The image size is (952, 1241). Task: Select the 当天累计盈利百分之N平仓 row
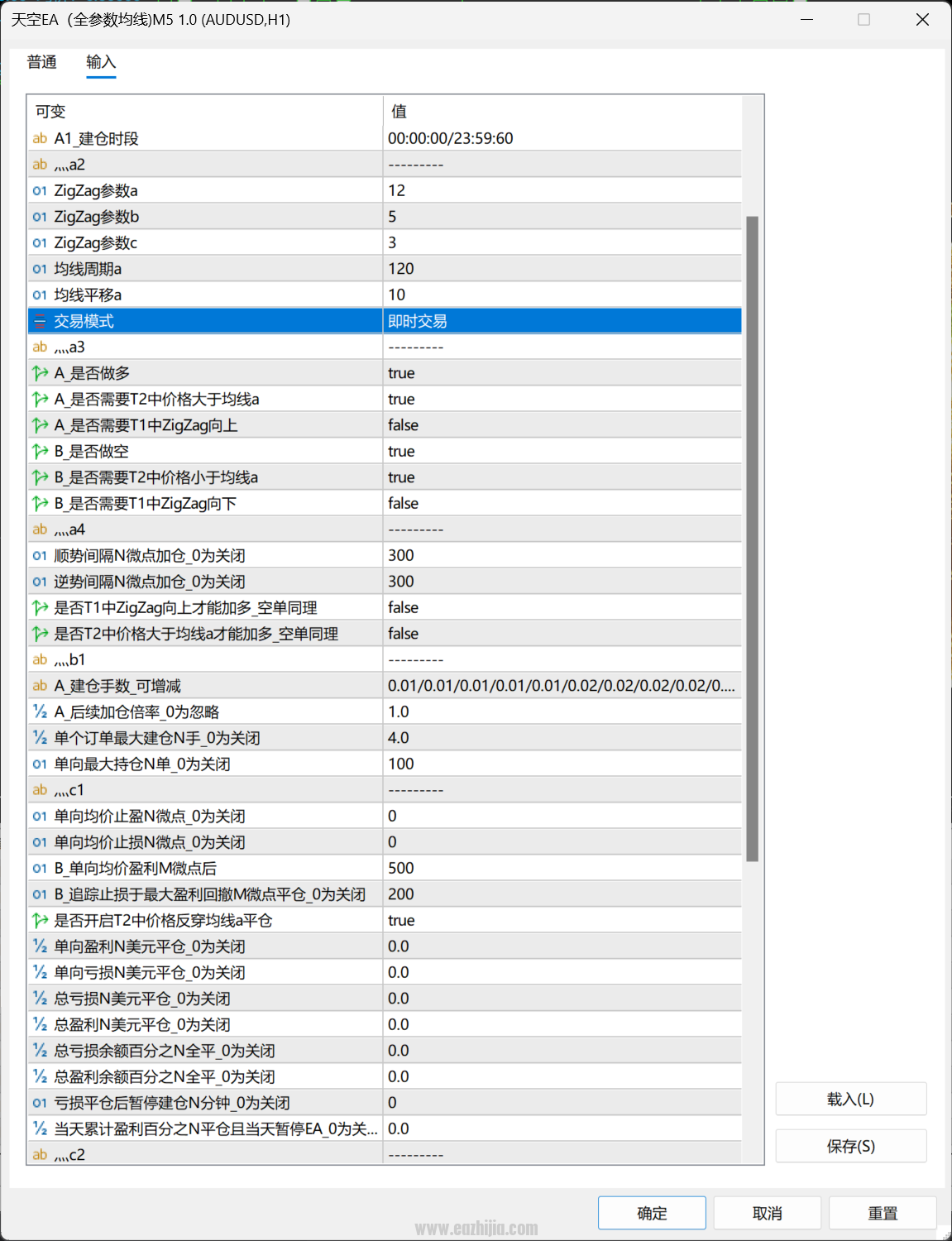(x=385, y=1129)
